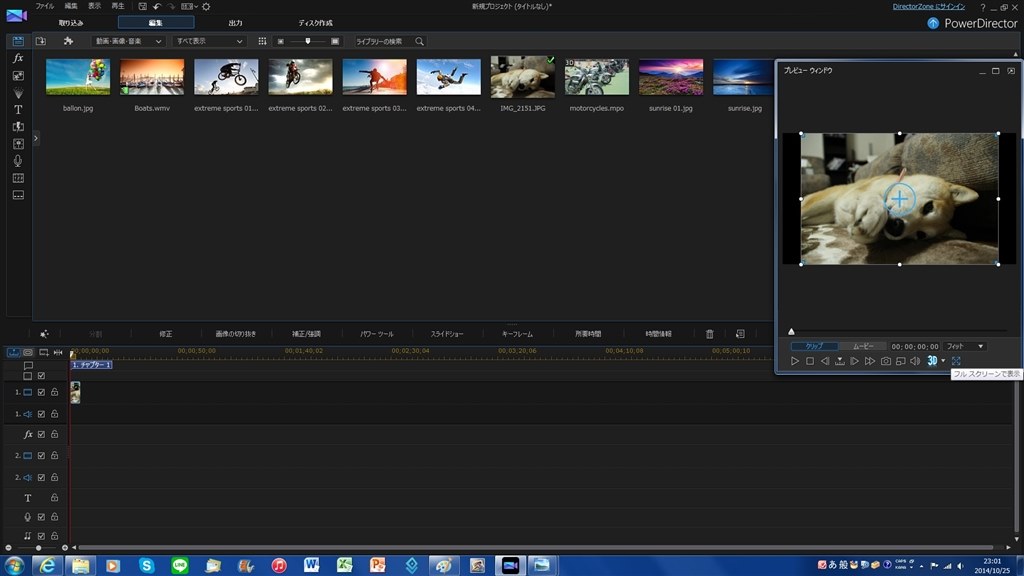Open the Transition Room icon

pos(18,127)
